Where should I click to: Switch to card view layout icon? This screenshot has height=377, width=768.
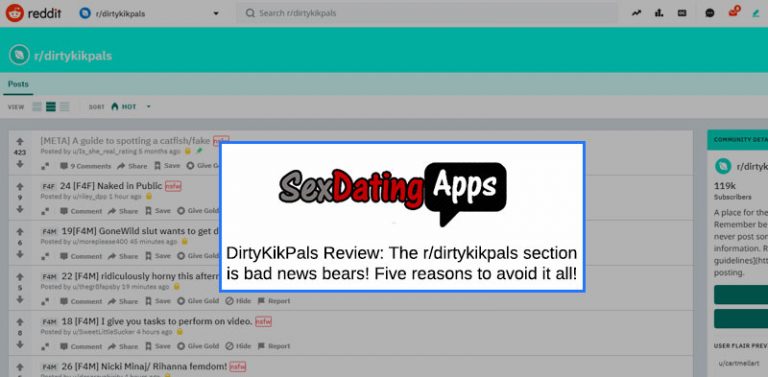pyautogui.click(x=37, y=107)
